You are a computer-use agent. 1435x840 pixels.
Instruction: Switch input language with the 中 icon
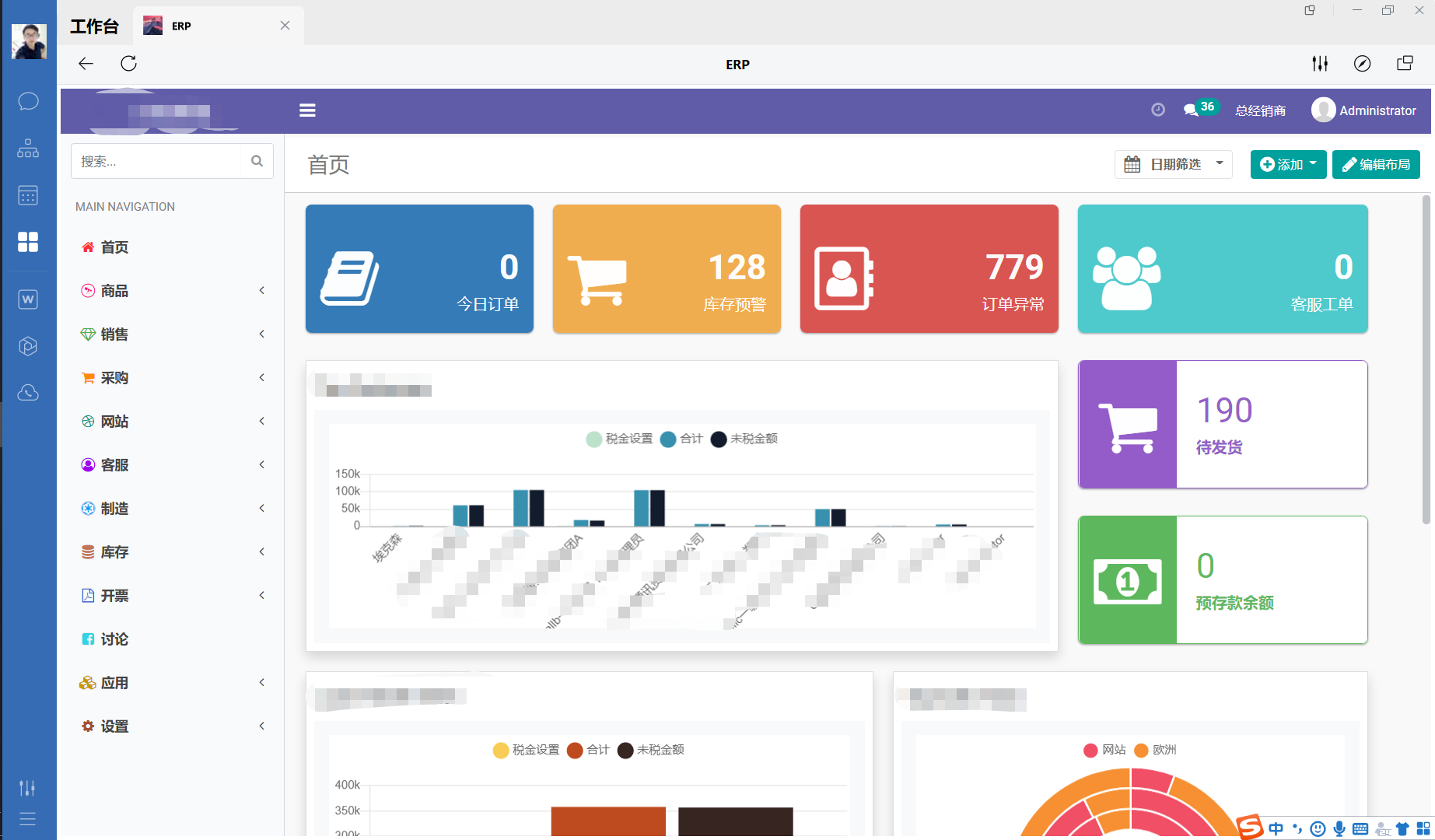[x=1276, y=829]
